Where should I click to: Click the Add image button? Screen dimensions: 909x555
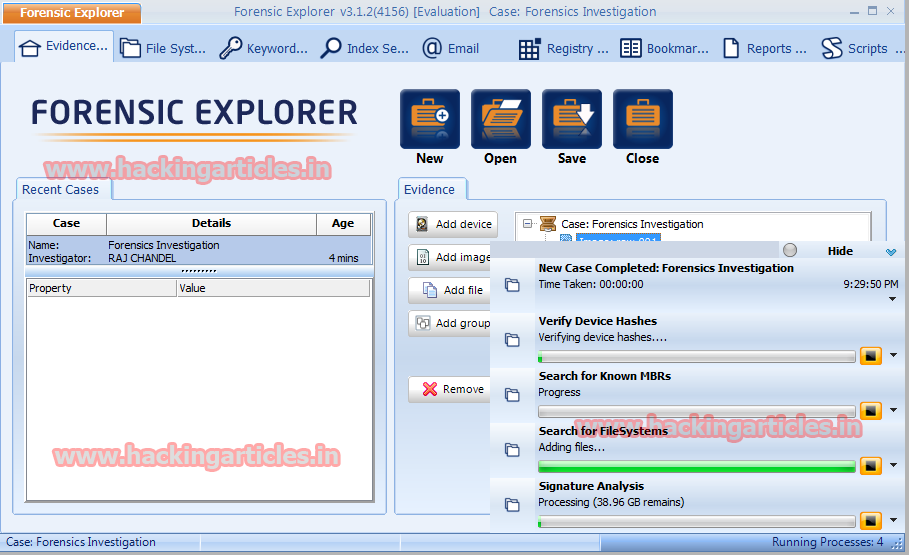[450, 257]
